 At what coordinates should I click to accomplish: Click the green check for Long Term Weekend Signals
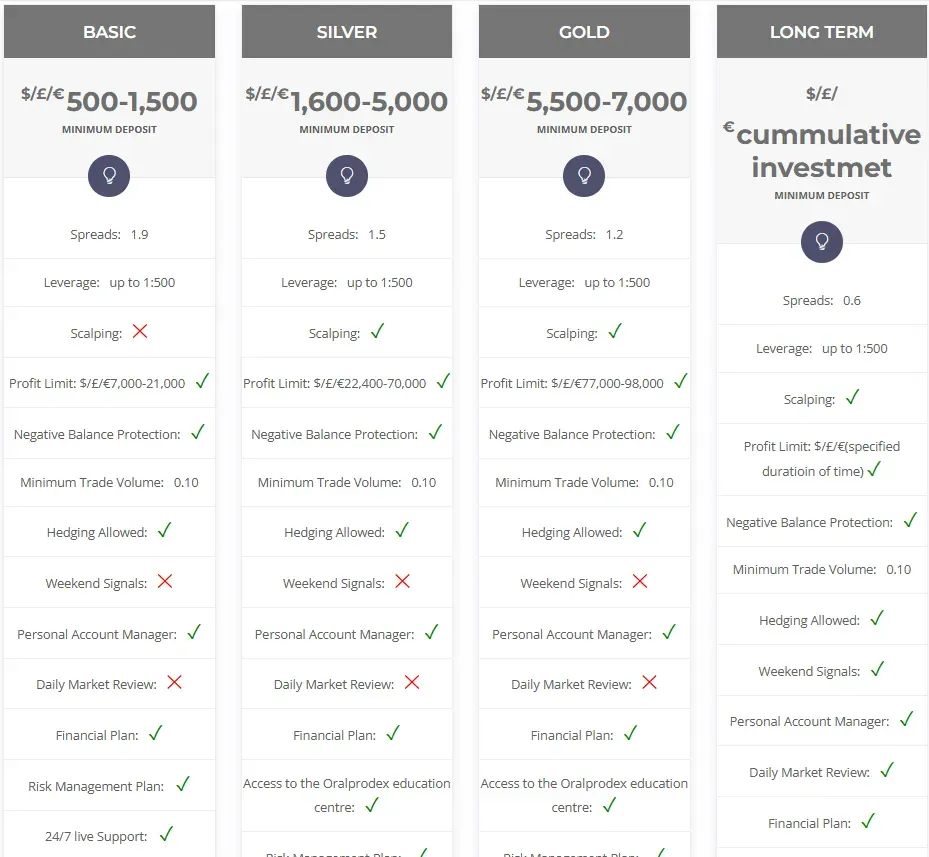coord(877,669)
